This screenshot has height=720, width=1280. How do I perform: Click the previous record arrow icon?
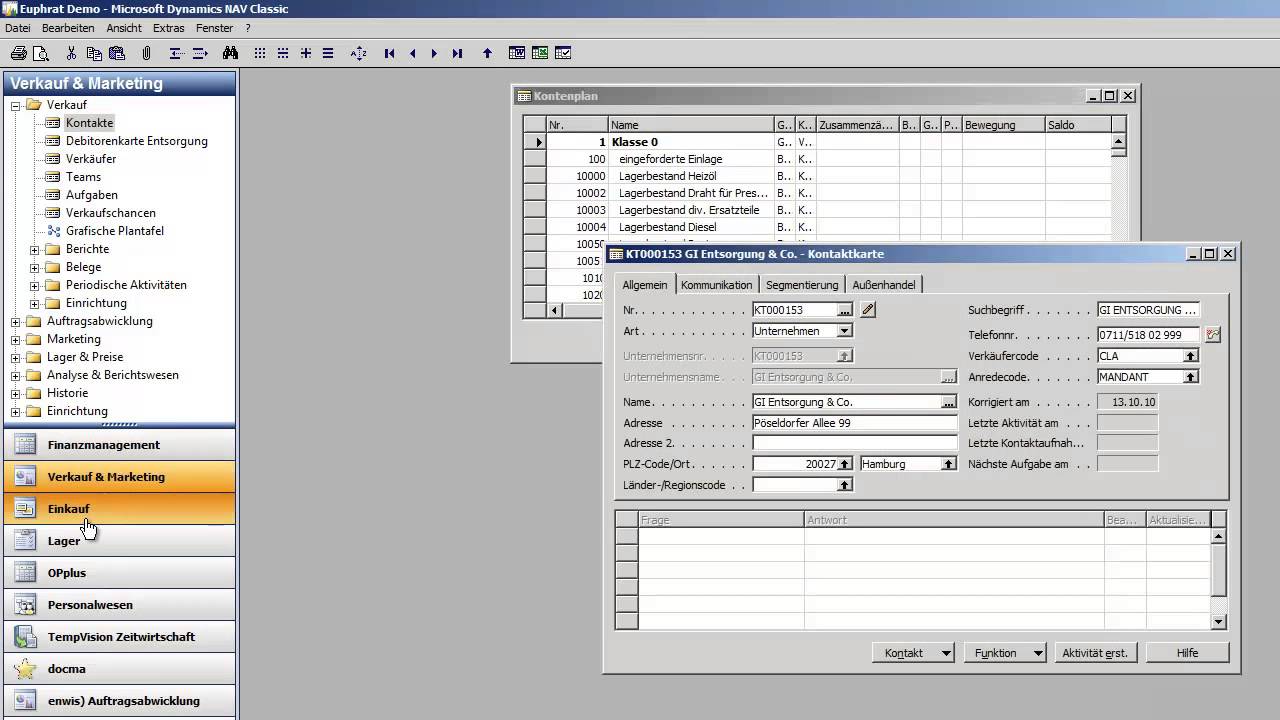tap(412, 53)
